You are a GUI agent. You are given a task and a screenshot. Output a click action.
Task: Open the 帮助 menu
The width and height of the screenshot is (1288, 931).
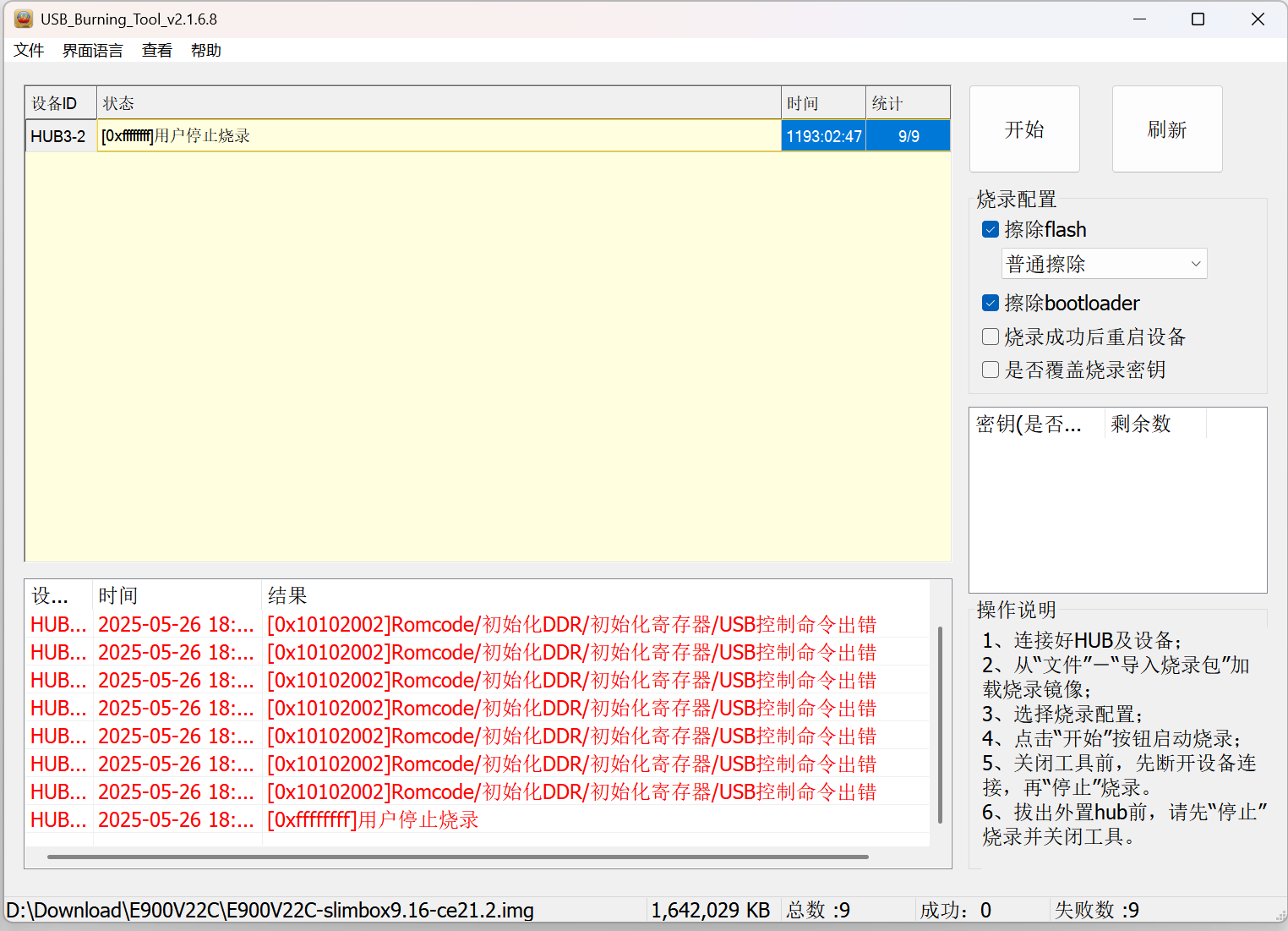(x=206, y=51)
